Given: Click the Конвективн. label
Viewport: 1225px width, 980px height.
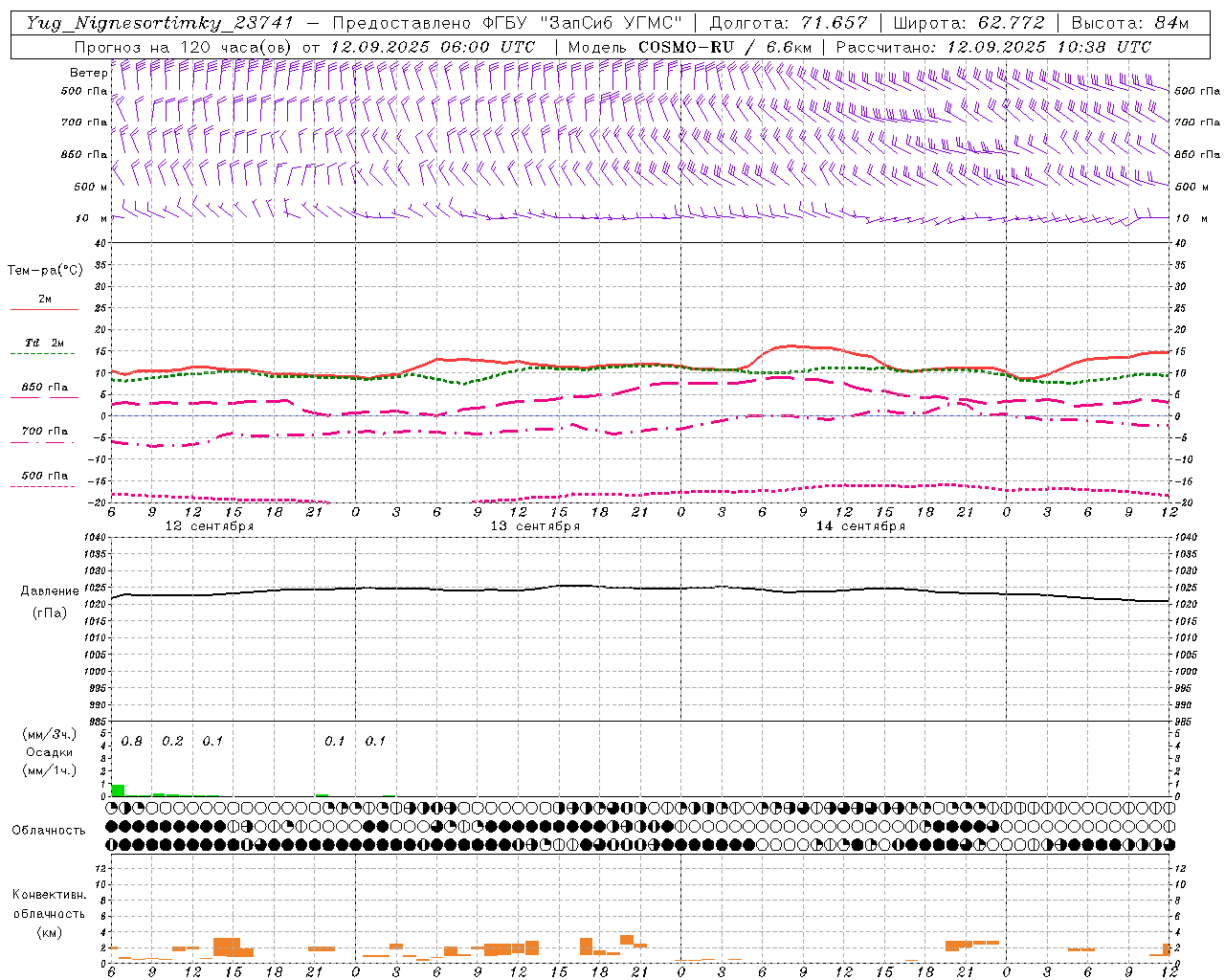Looking at the screenshot, I should pos(49,895).
